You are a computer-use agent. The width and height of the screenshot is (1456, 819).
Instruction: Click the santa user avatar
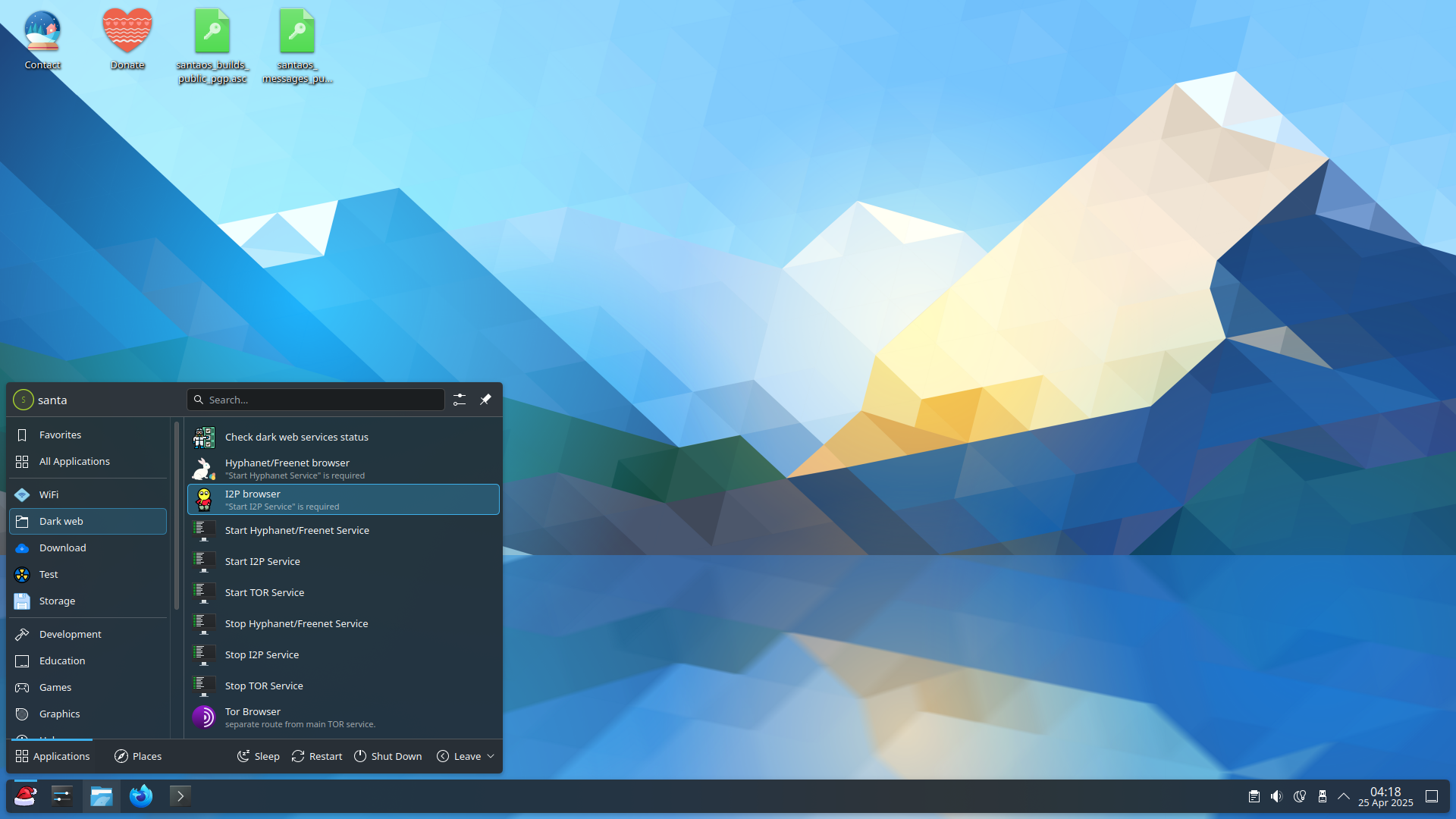(x=24, y=400)
